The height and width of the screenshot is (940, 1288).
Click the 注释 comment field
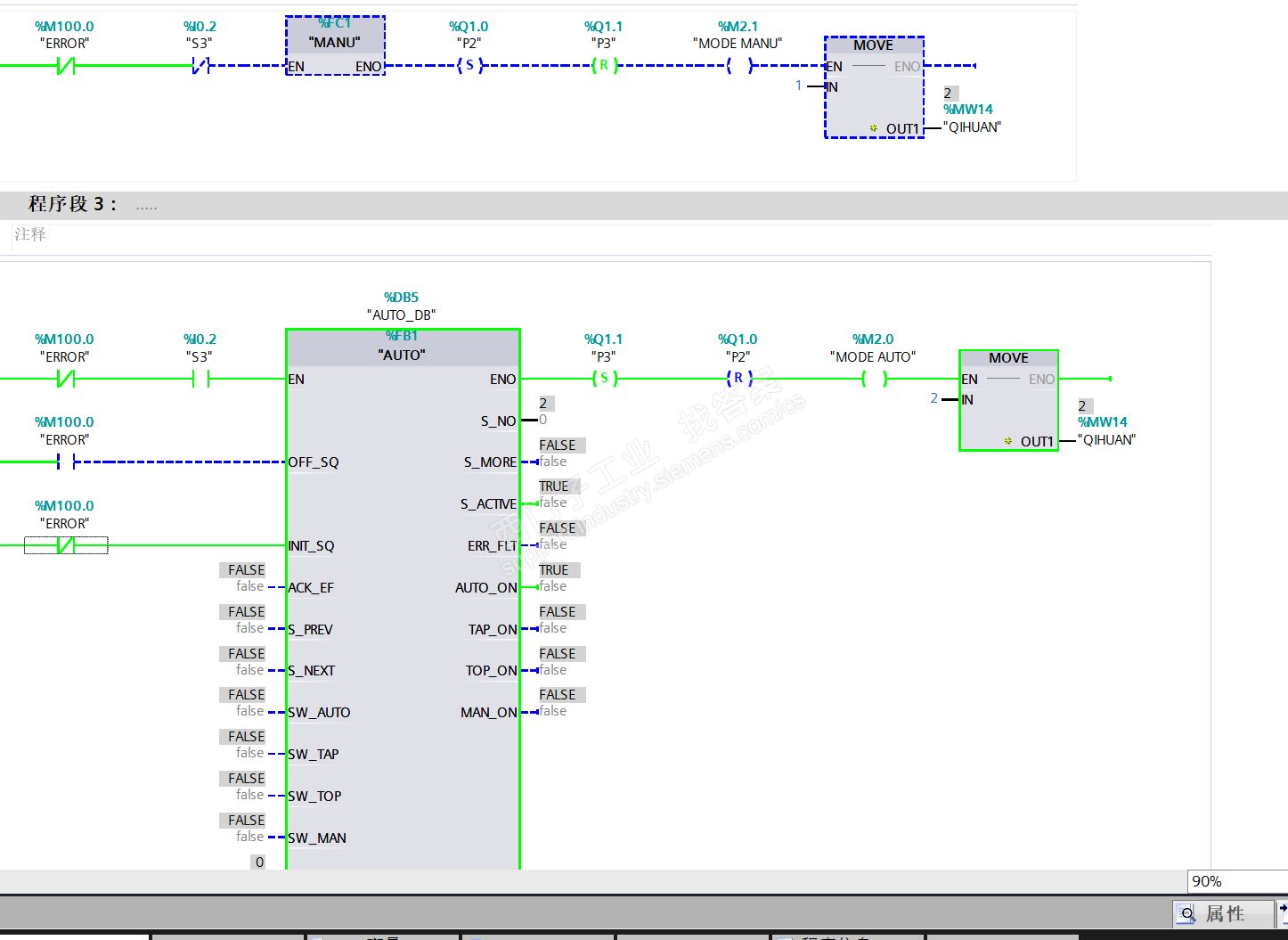coord(611,235)
